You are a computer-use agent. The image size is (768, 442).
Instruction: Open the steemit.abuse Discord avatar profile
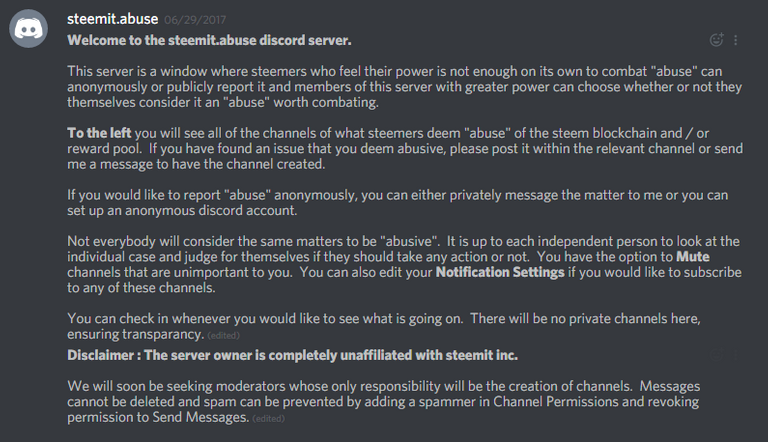(28, 28)
